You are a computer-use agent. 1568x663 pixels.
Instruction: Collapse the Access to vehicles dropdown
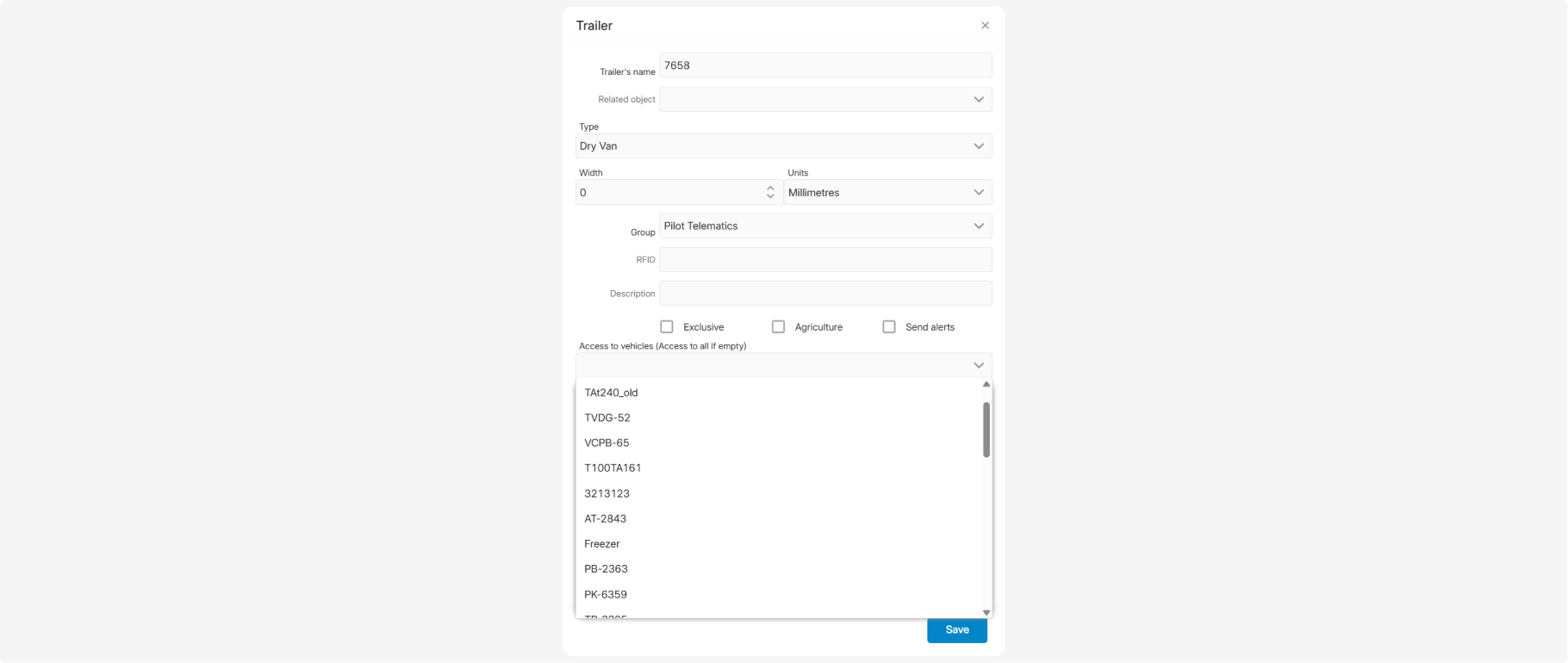979,365
